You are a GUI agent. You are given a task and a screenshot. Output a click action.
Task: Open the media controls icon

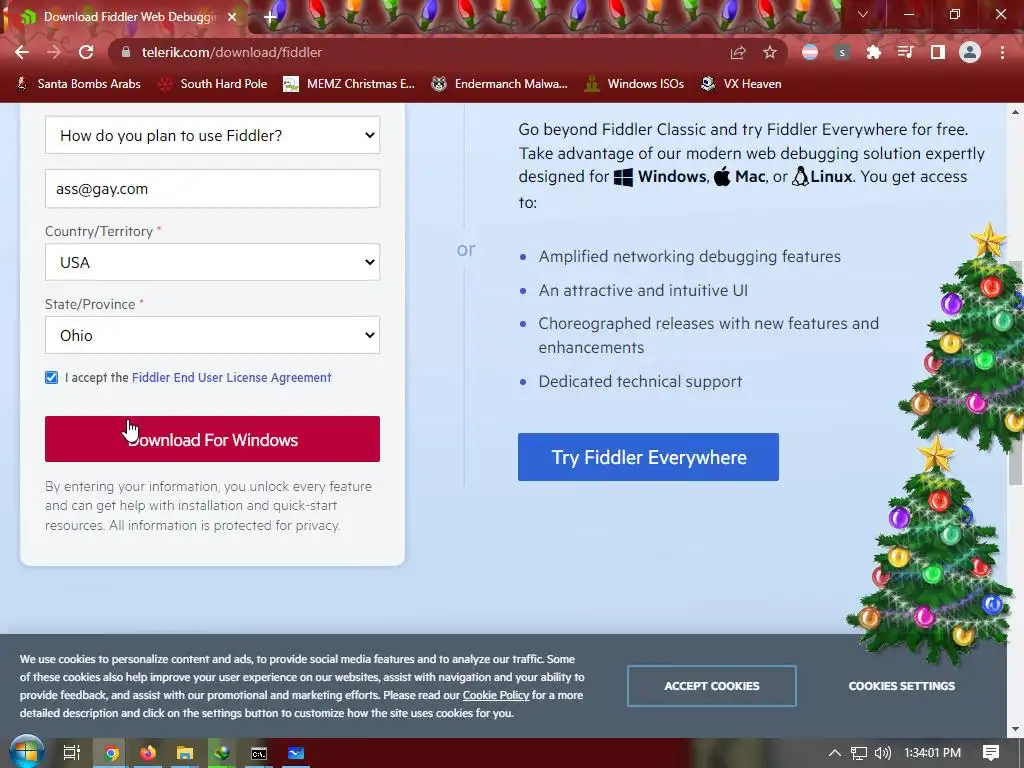[x=906, y=52]
